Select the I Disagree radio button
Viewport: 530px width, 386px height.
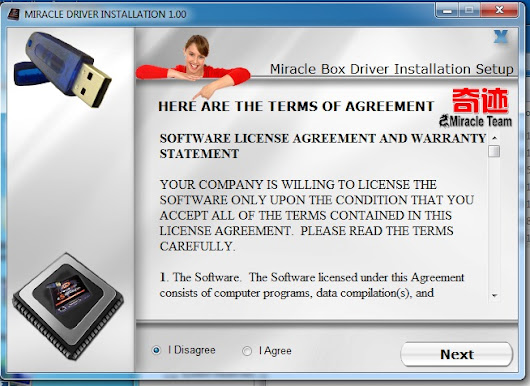coord(156,350)
